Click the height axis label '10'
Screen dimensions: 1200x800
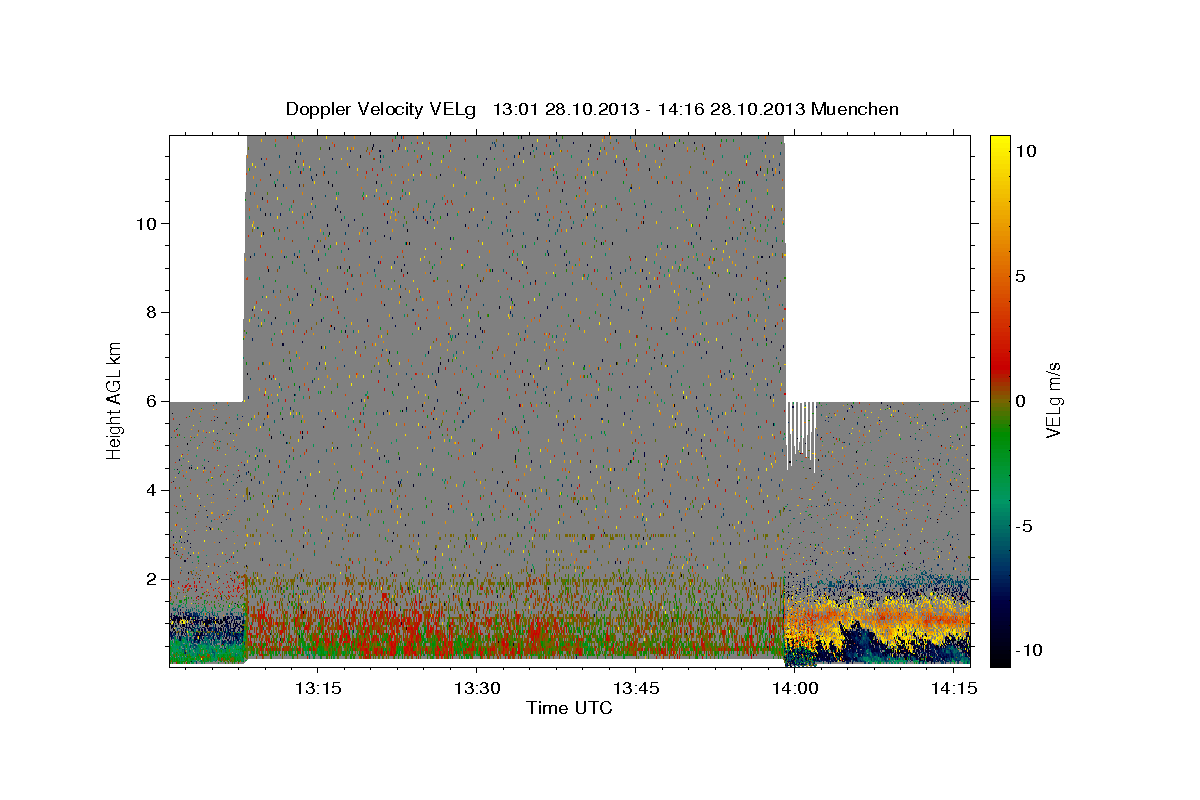145,223
